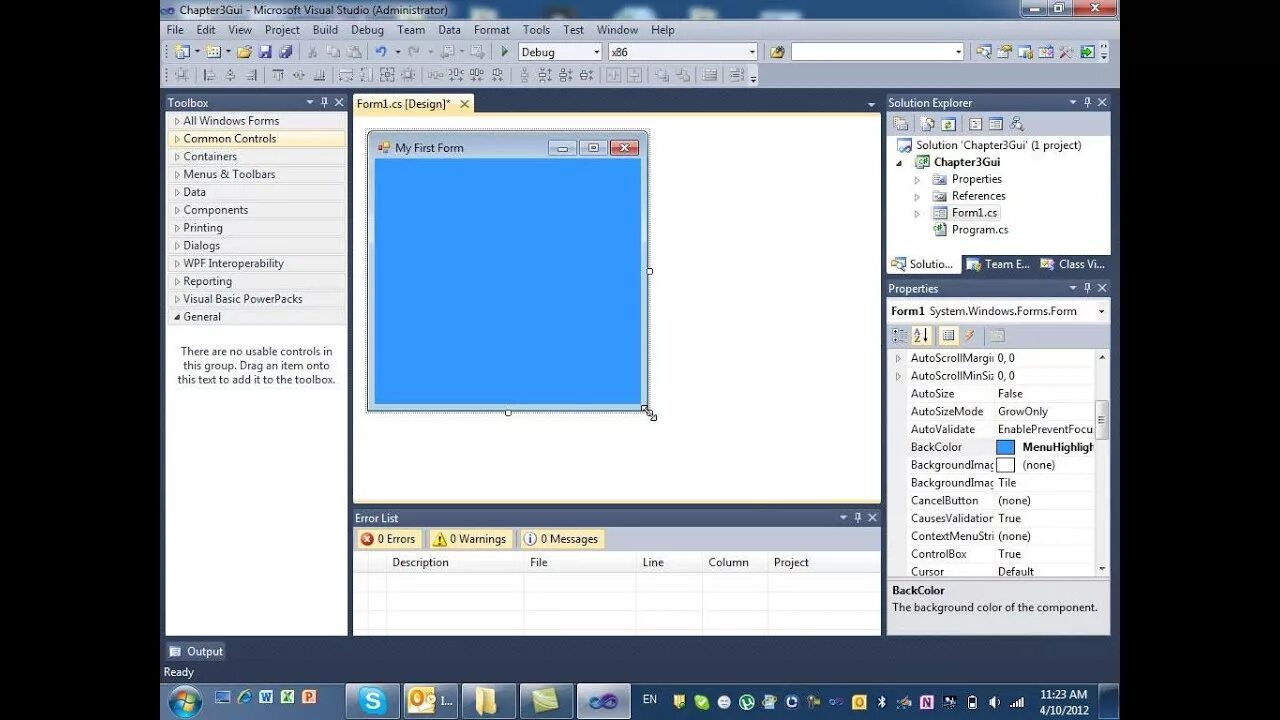Click the Open File folder icon
The height and width of the screenshot is (720, 1280).
pyautogui.click(x=244, y=52)
